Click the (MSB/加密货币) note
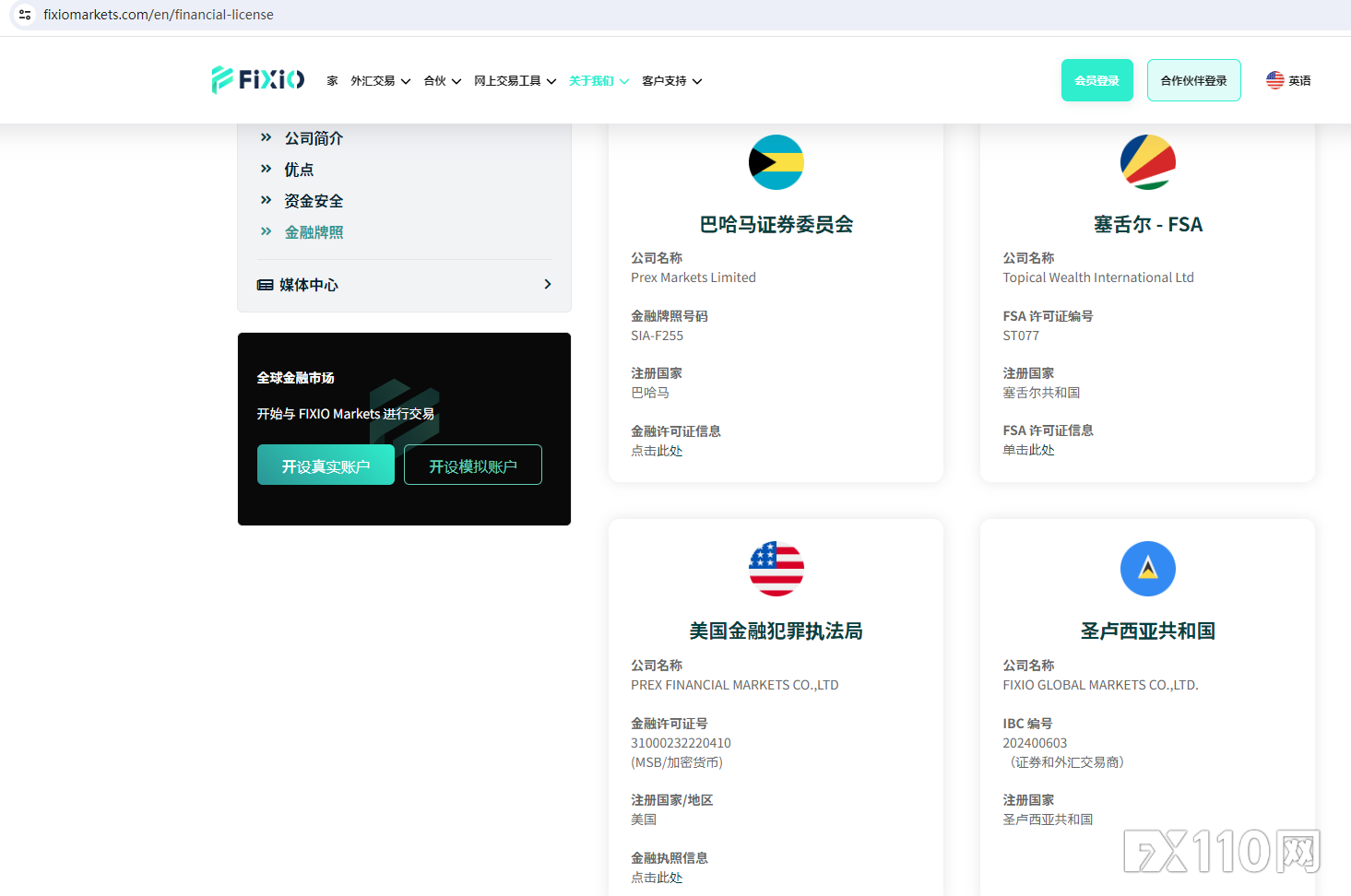1351x896 pixels. (677, 762)
